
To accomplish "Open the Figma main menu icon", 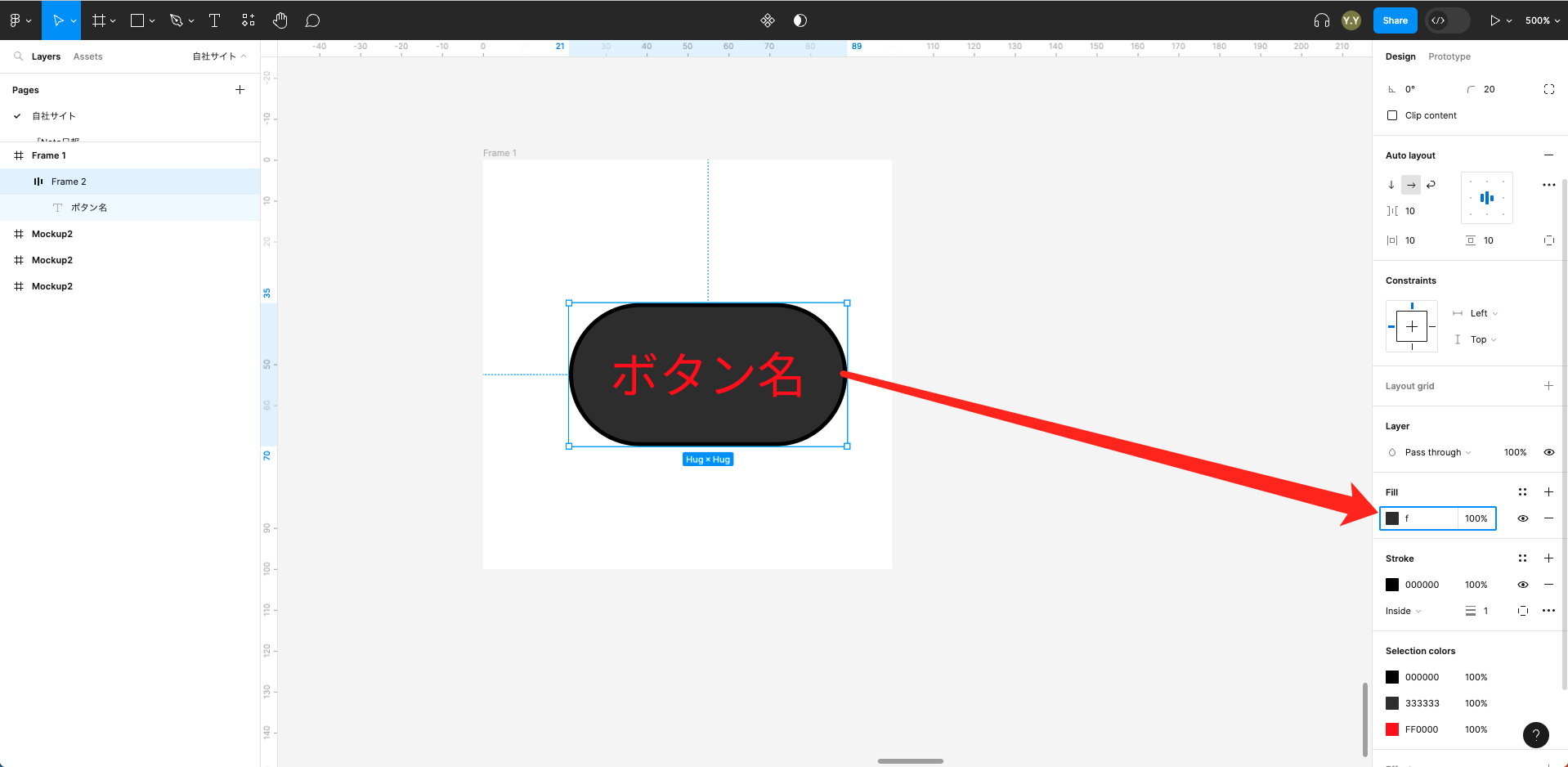I will pos(15,20).
